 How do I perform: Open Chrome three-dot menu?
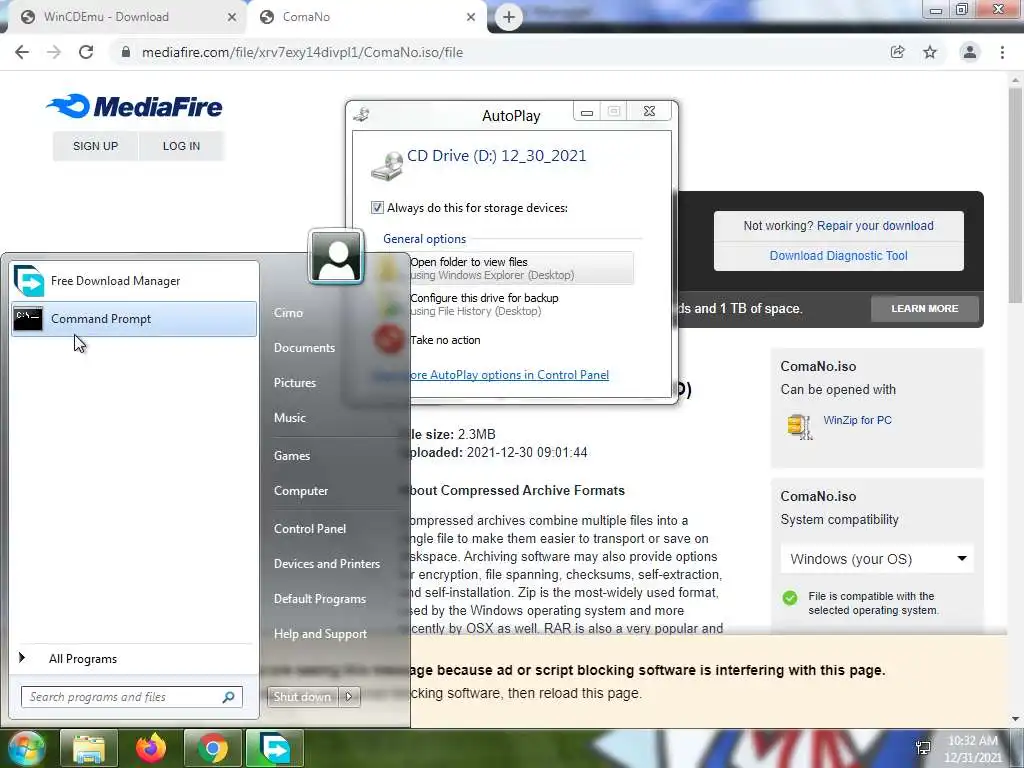(x=1002, y=52)
